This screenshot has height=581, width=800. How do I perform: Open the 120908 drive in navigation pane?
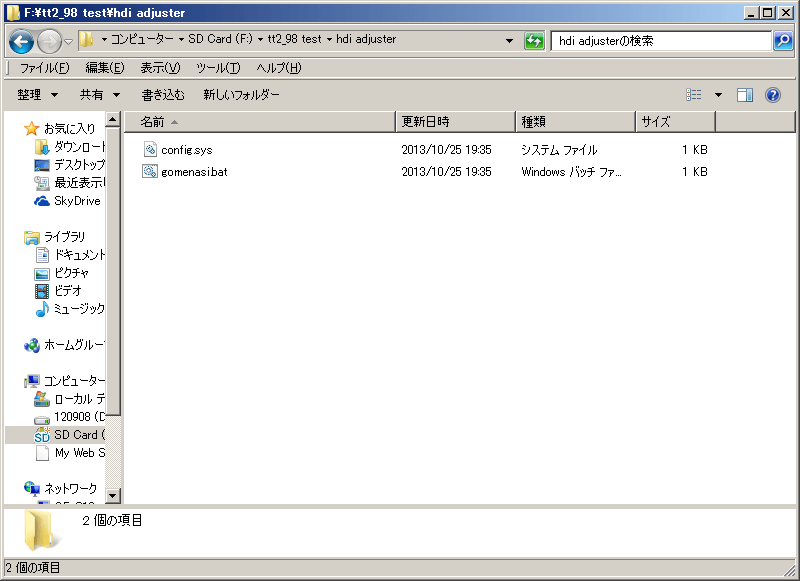[79, 417]
